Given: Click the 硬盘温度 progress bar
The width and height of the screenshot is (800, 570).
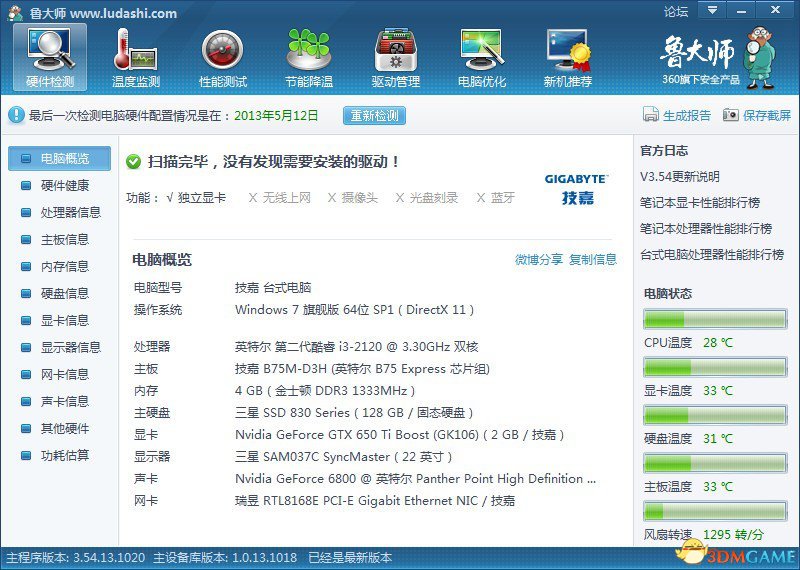Looking at the screenshot, I should click(715, 415).
